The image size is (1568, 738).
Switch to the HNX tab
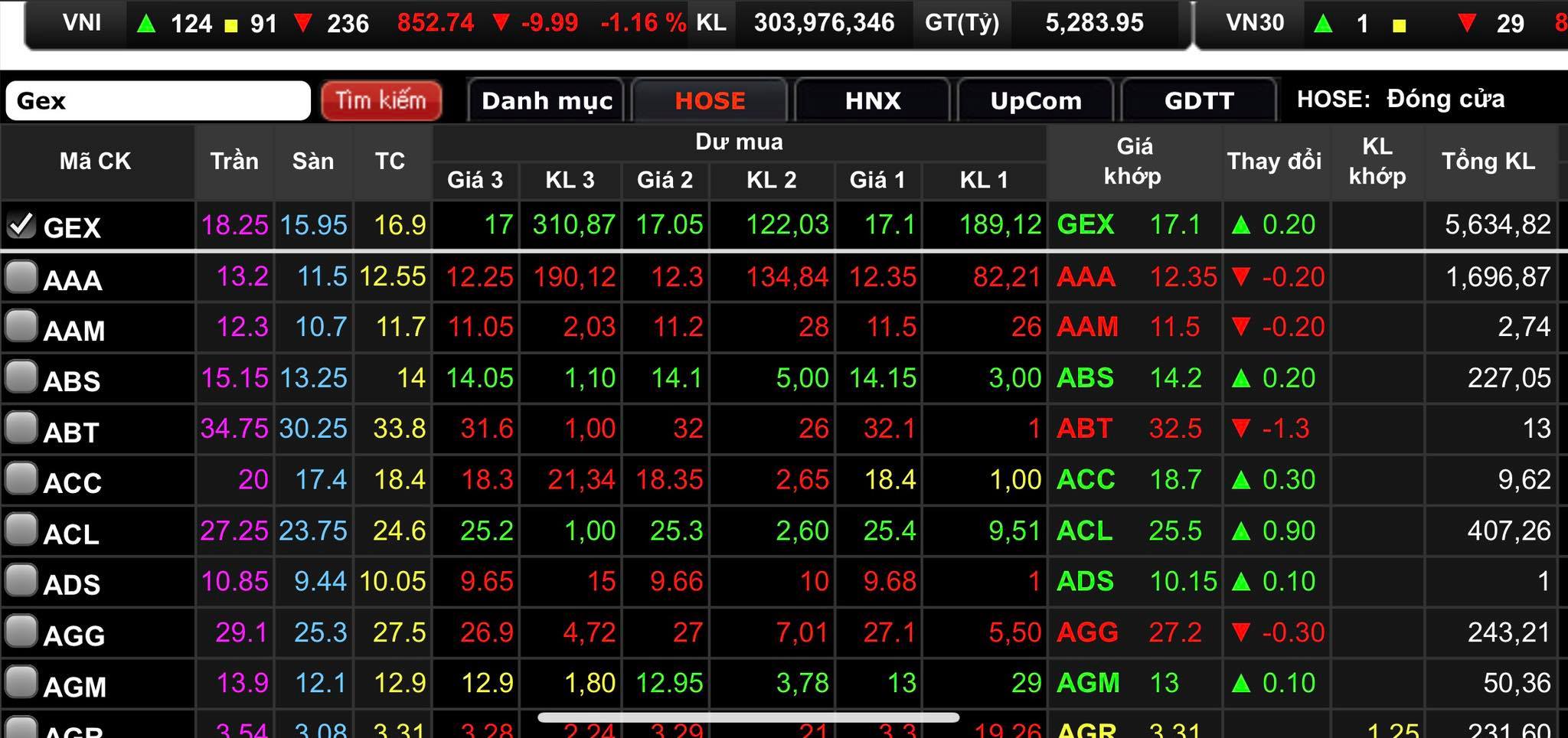873,100
